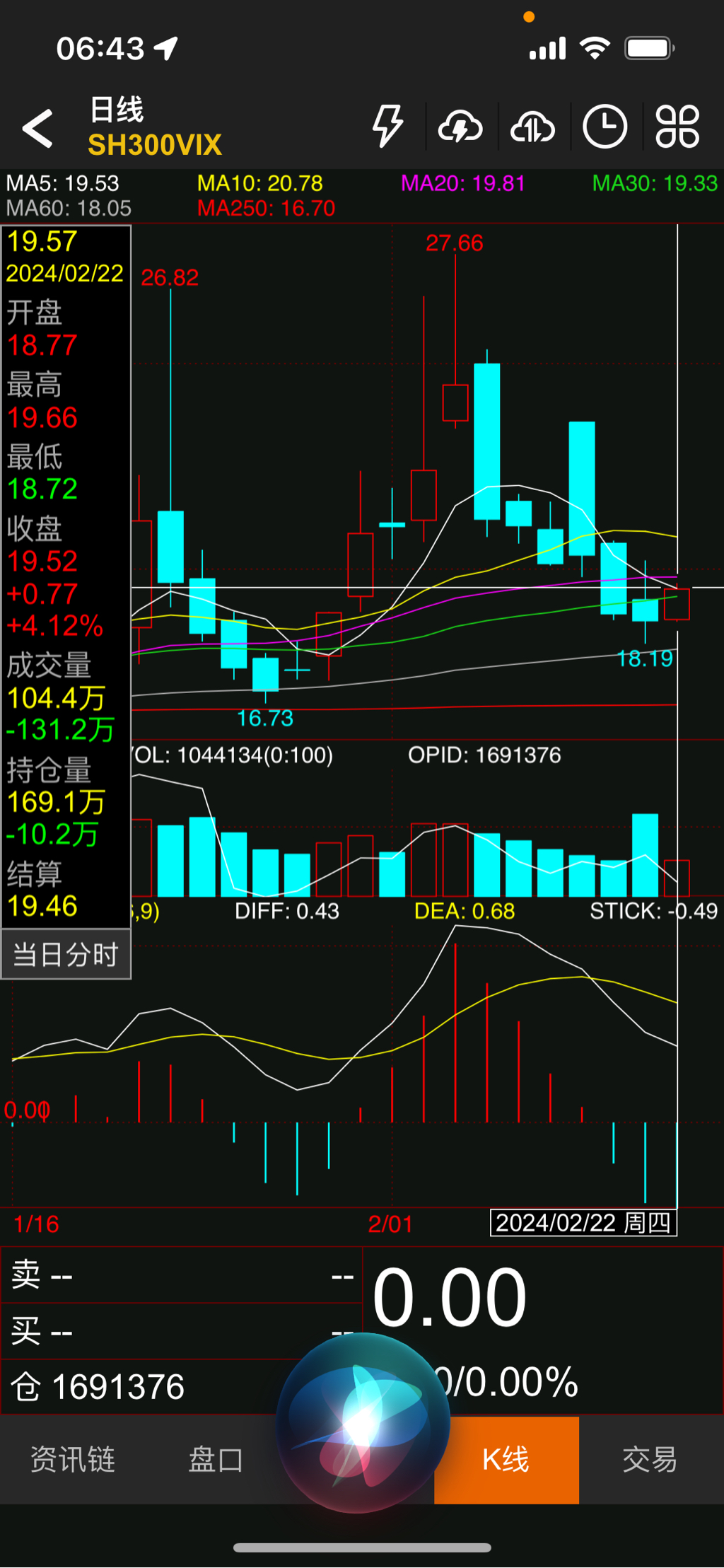This screenshot has width=724, height=1568.
Task: Tap the MA5 moving average label
Action: (x=63, y=184)
